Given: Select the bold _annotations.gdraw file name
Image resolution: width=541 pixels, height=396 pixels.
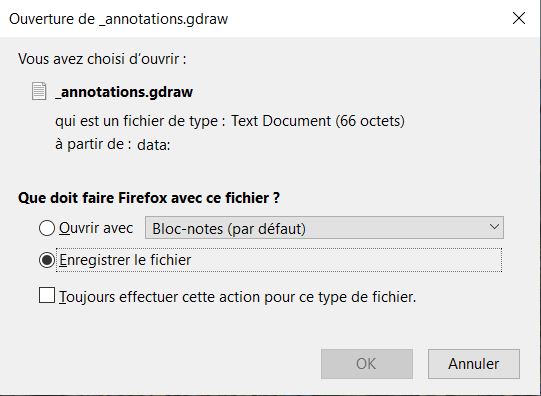Looking at the screenshot, I should 124,92.
